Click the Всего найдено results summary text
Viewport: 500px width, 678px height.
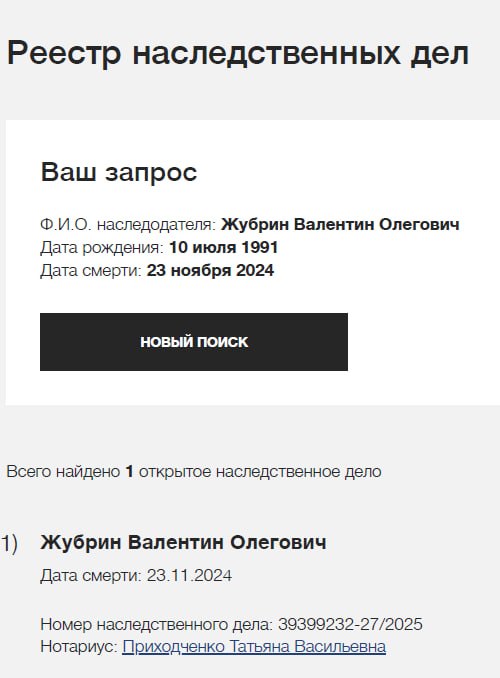click(194, 471)
